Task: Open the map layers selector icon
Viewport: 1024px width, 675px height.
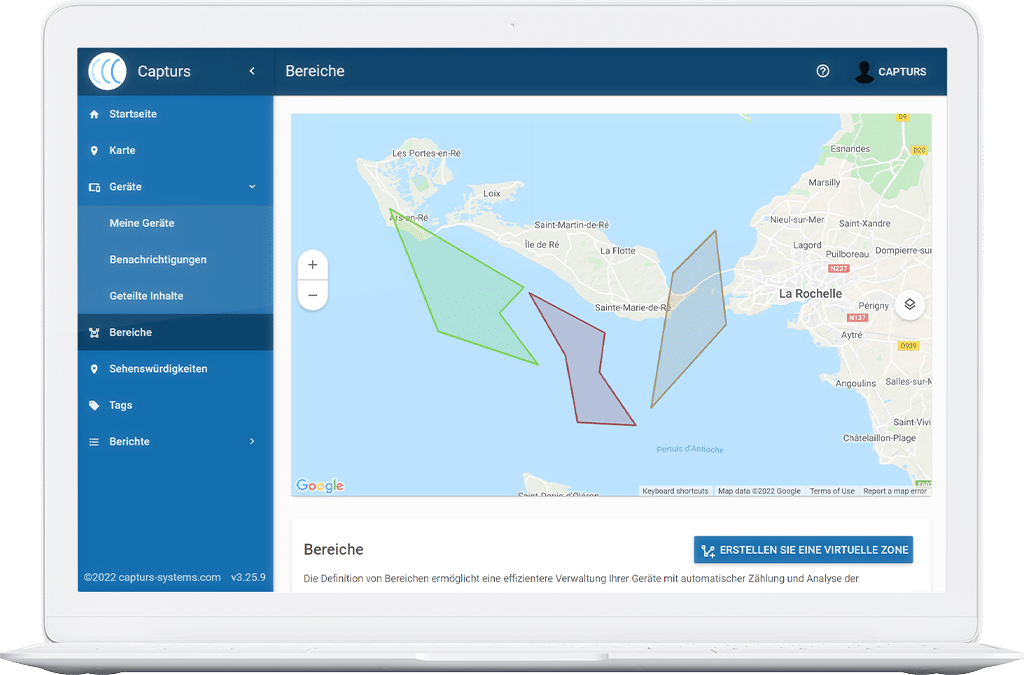Action: (x=910, y=304)
